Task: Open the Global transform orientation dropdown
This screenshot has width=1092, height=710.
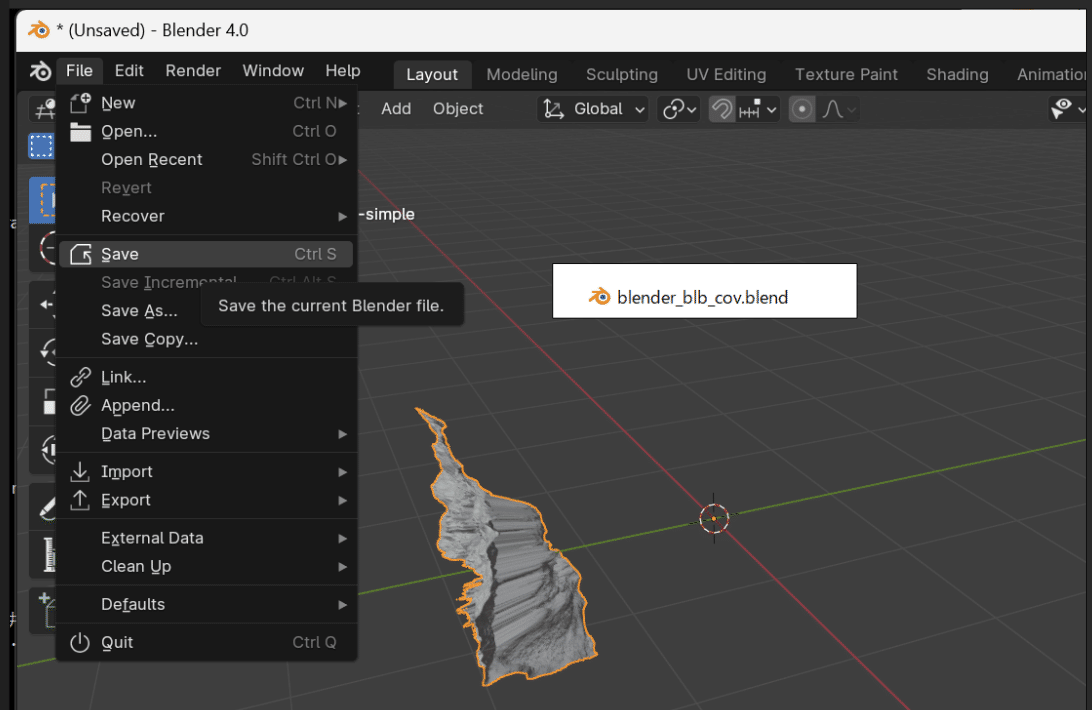Action: point(592,109)
